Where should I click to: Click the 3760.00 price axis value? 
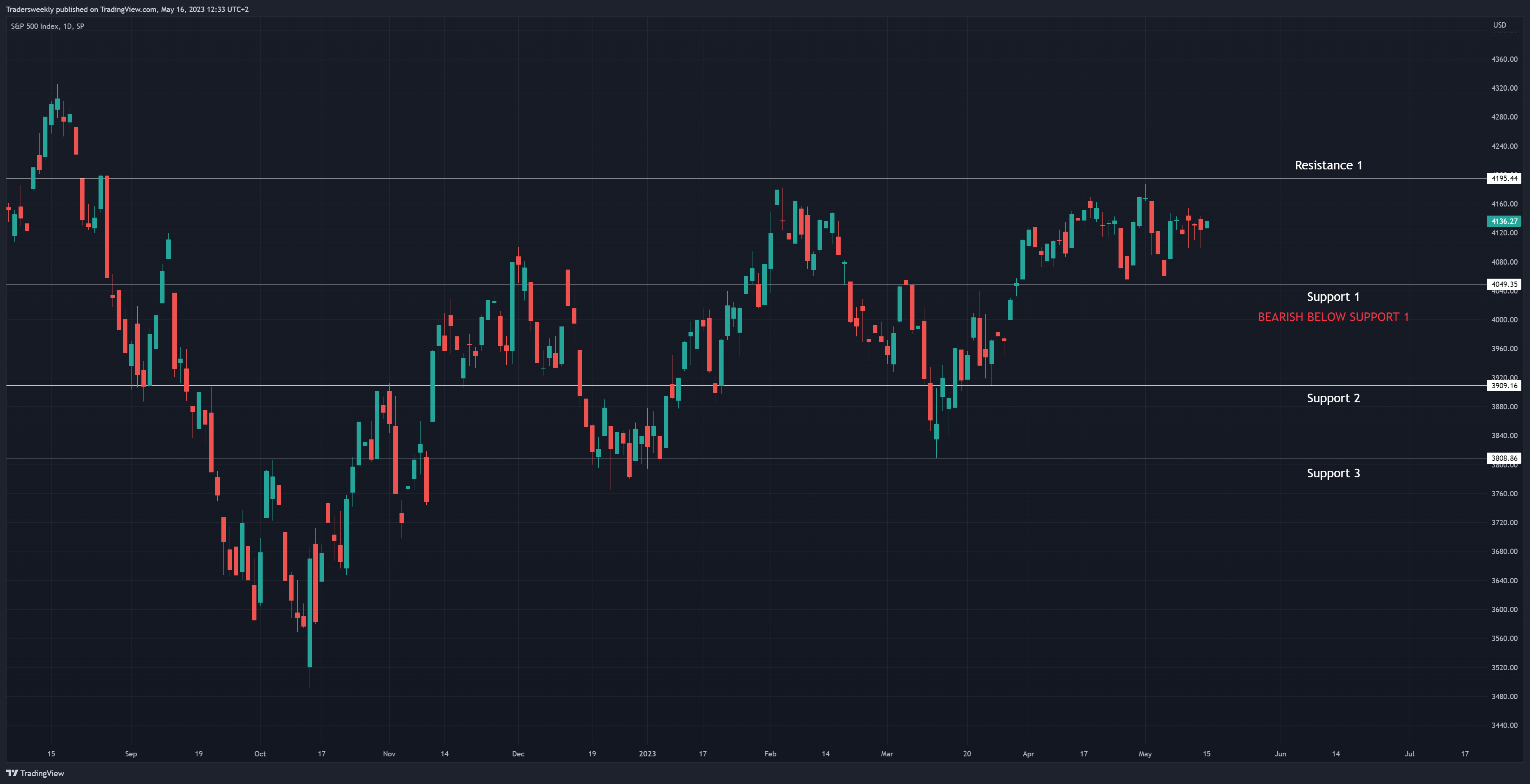coord(1504,493)
